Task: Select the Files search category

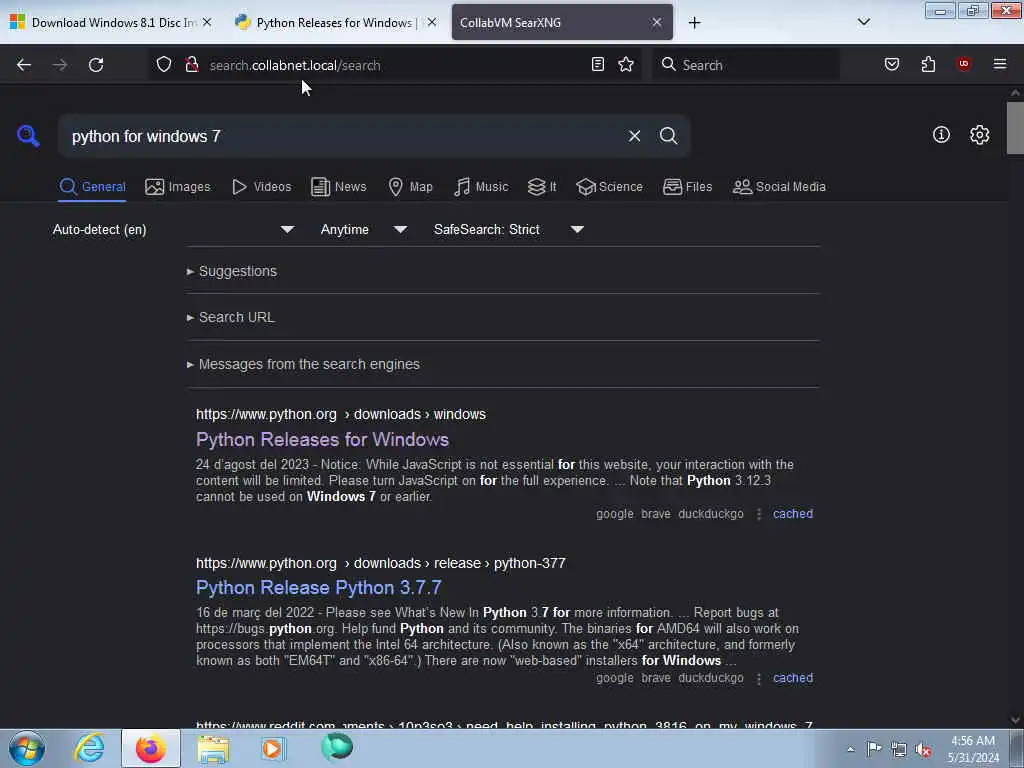Action: [688, 187]
